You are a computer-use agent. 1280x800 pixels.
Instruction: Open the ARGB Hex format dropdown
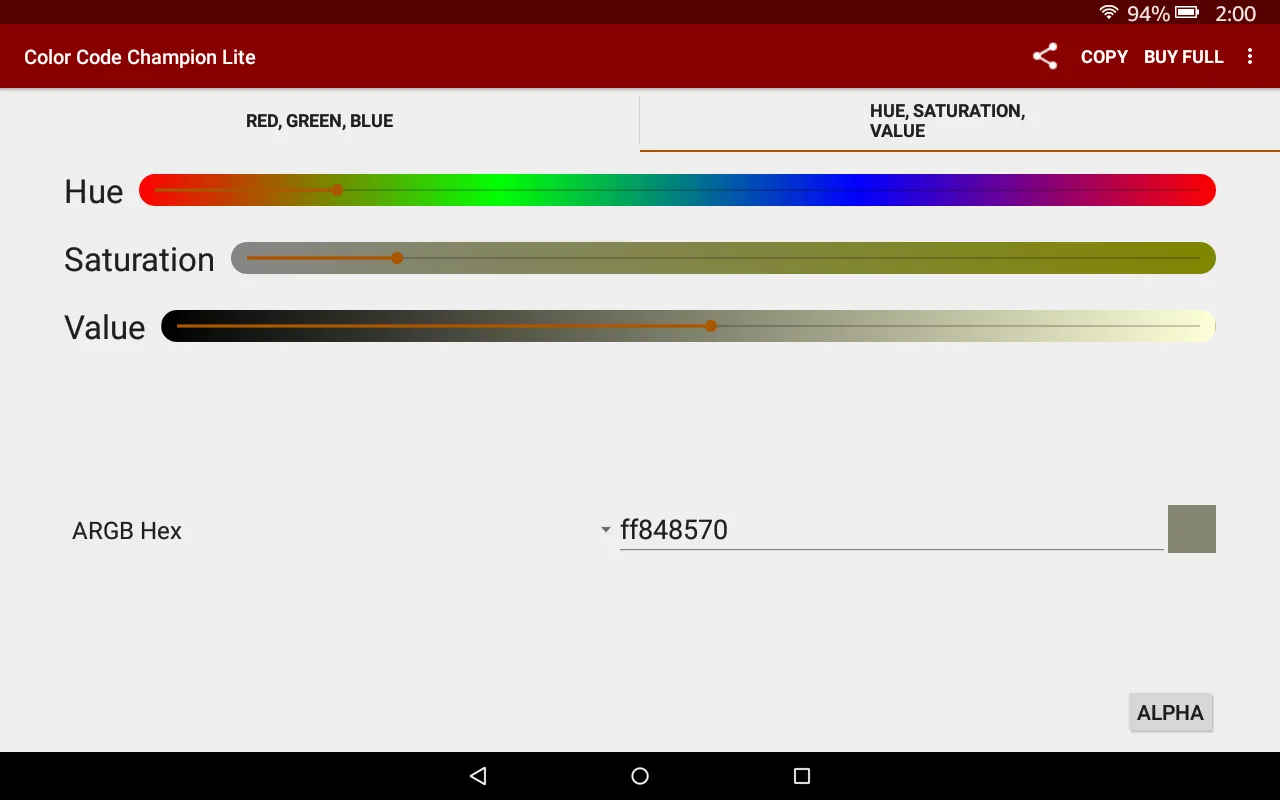click(x=340, y=530)
